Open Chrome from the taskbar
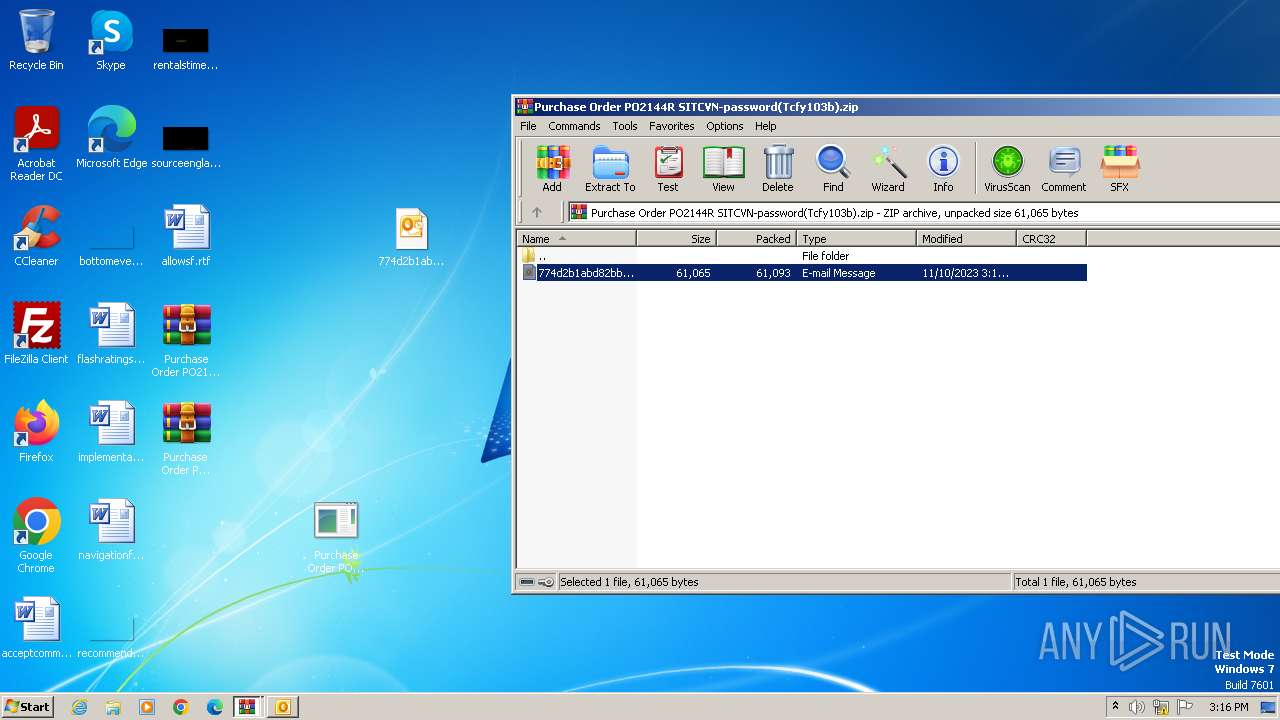Viewport: 1280px width, 720px height. tap(181, 707)
